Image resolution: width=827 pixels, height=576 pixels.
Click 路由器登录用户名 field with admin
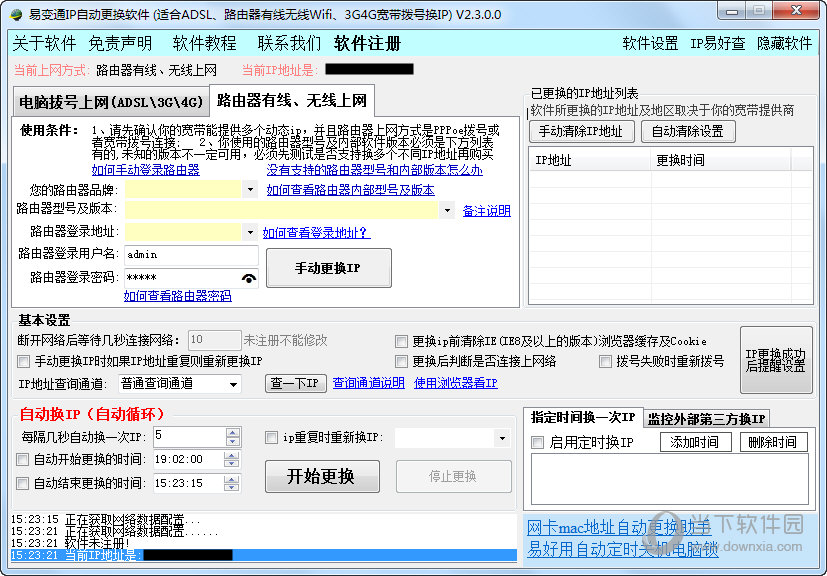(x=191, y=255)
